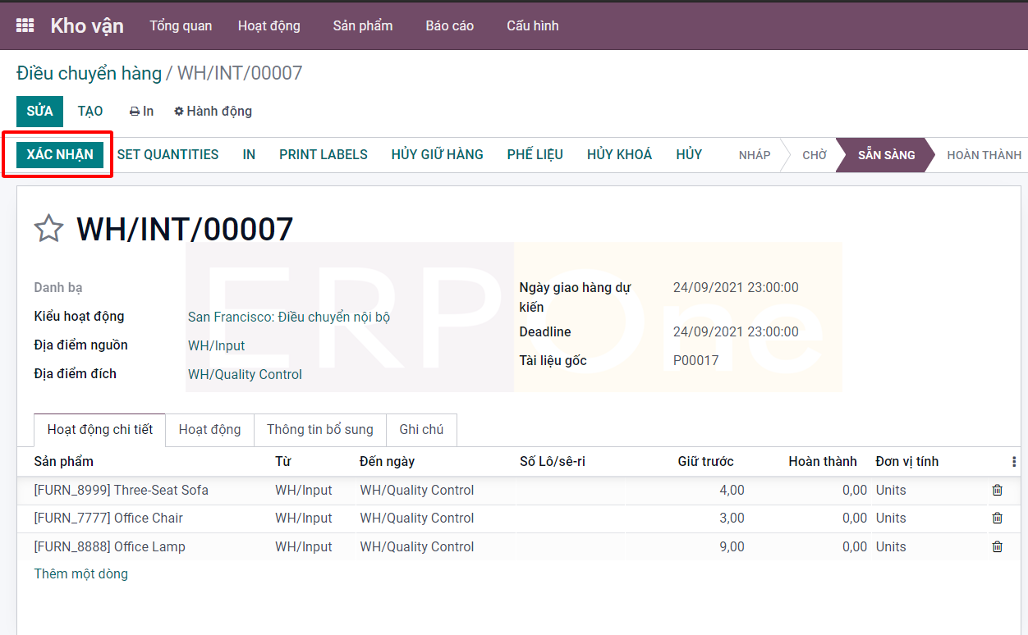
Task: Open WH/Quality Control destination link
Action: pos(245,375)
